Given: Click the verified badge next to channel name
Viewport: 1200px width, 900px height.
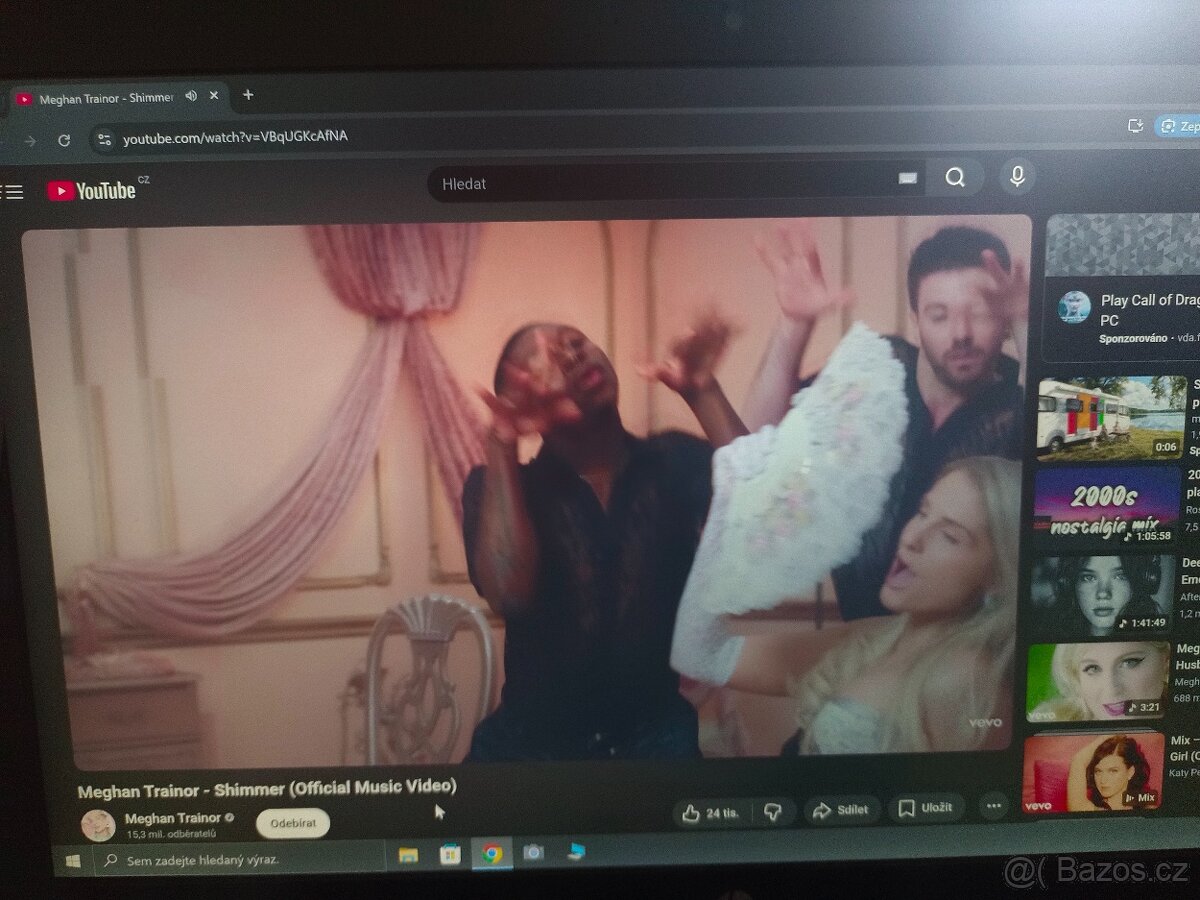Looking at the screenshot, I should click(x=230, y=818).
